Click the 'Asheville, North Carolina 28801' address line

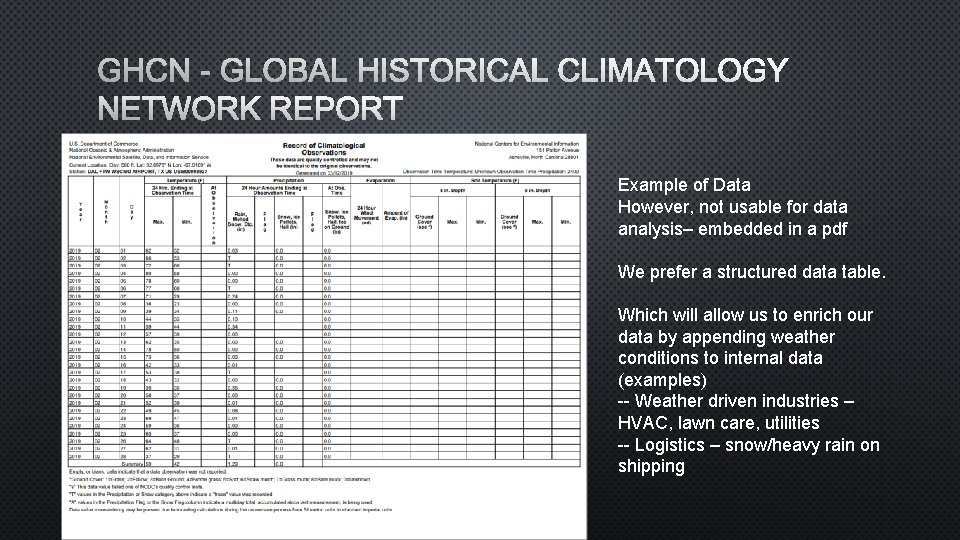point(544,157)
